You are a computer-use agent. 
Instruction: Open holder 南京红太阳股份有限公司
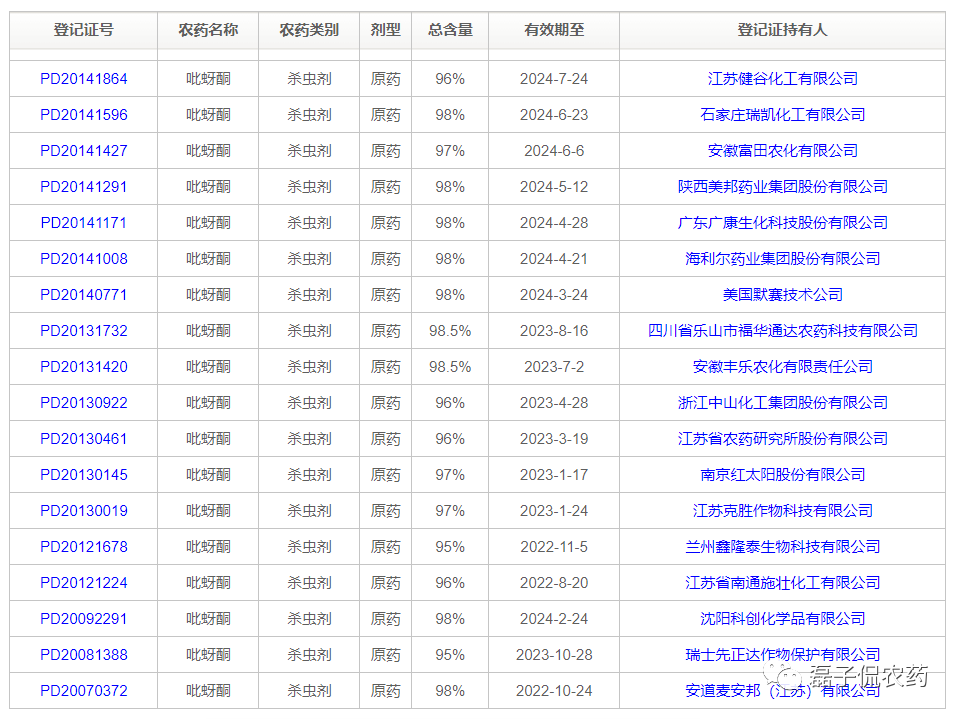[x=782, y=475]
